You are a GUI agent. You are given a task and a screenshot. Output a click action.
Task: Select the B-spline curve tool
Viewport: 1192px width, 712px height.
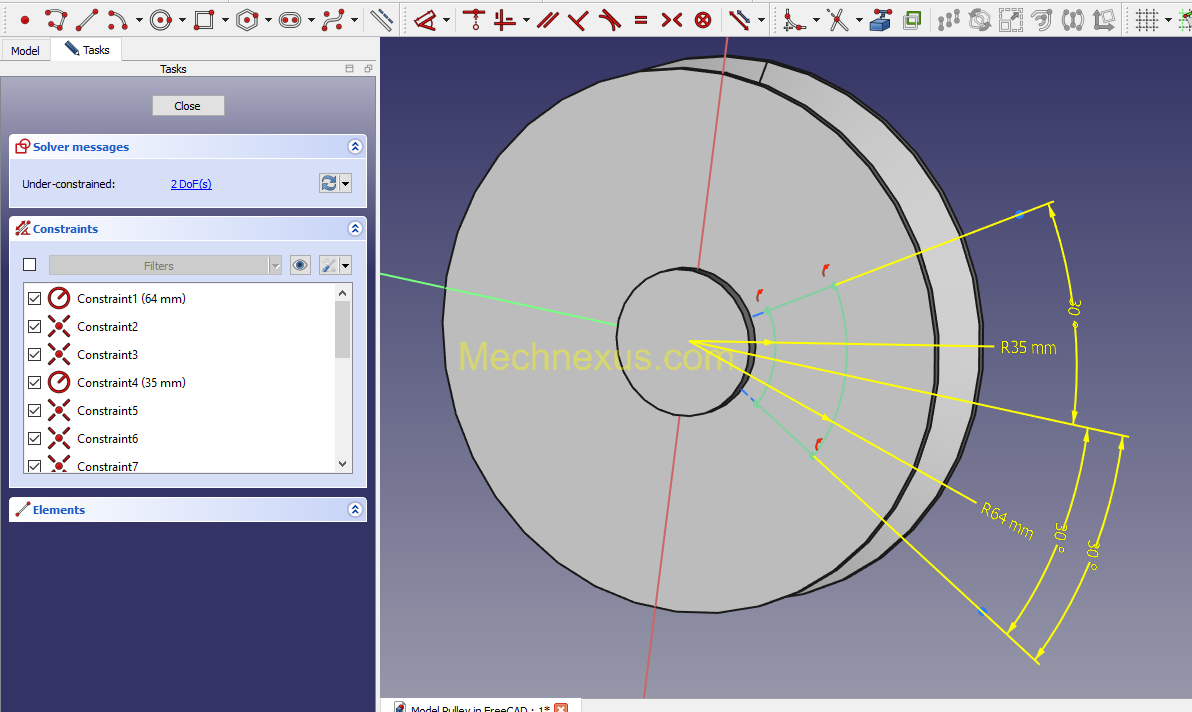(334, 20)
